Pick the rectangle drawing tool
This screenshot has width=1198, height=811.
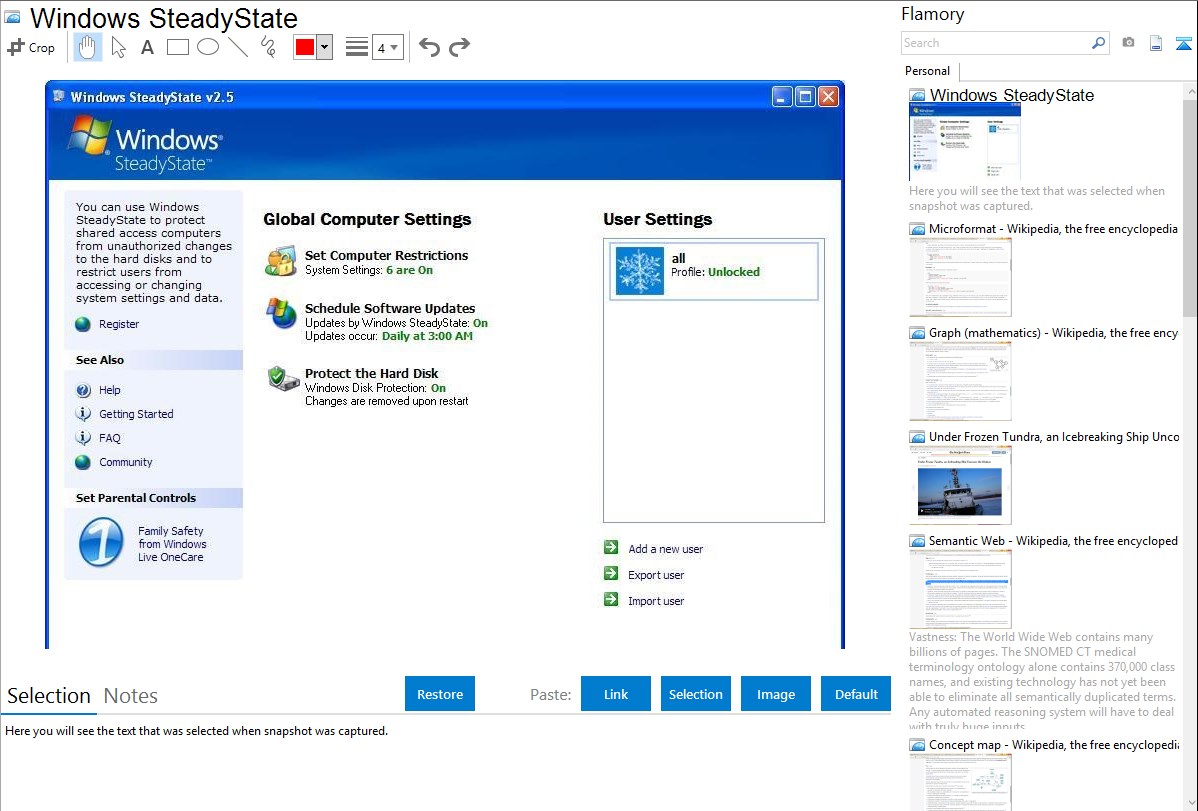(x=177, y=47)
